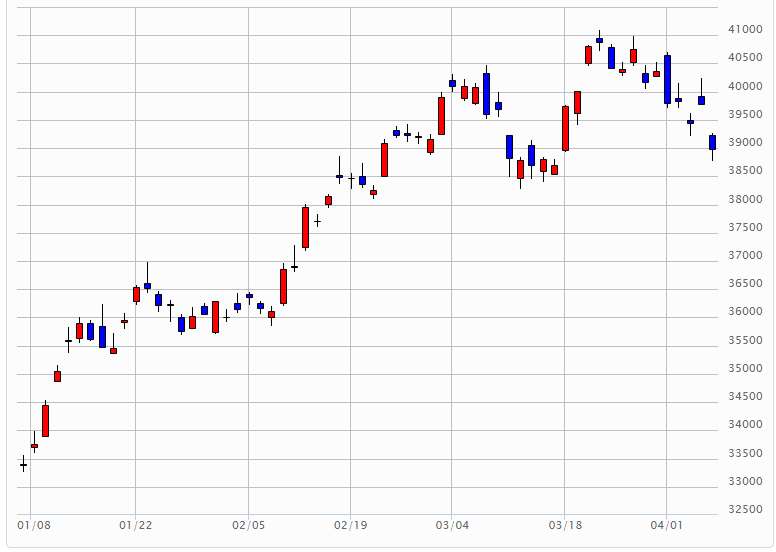This screenshot has height=552, width=776.
Task: Select the 32500 price axis label
Action: (745, 510)
